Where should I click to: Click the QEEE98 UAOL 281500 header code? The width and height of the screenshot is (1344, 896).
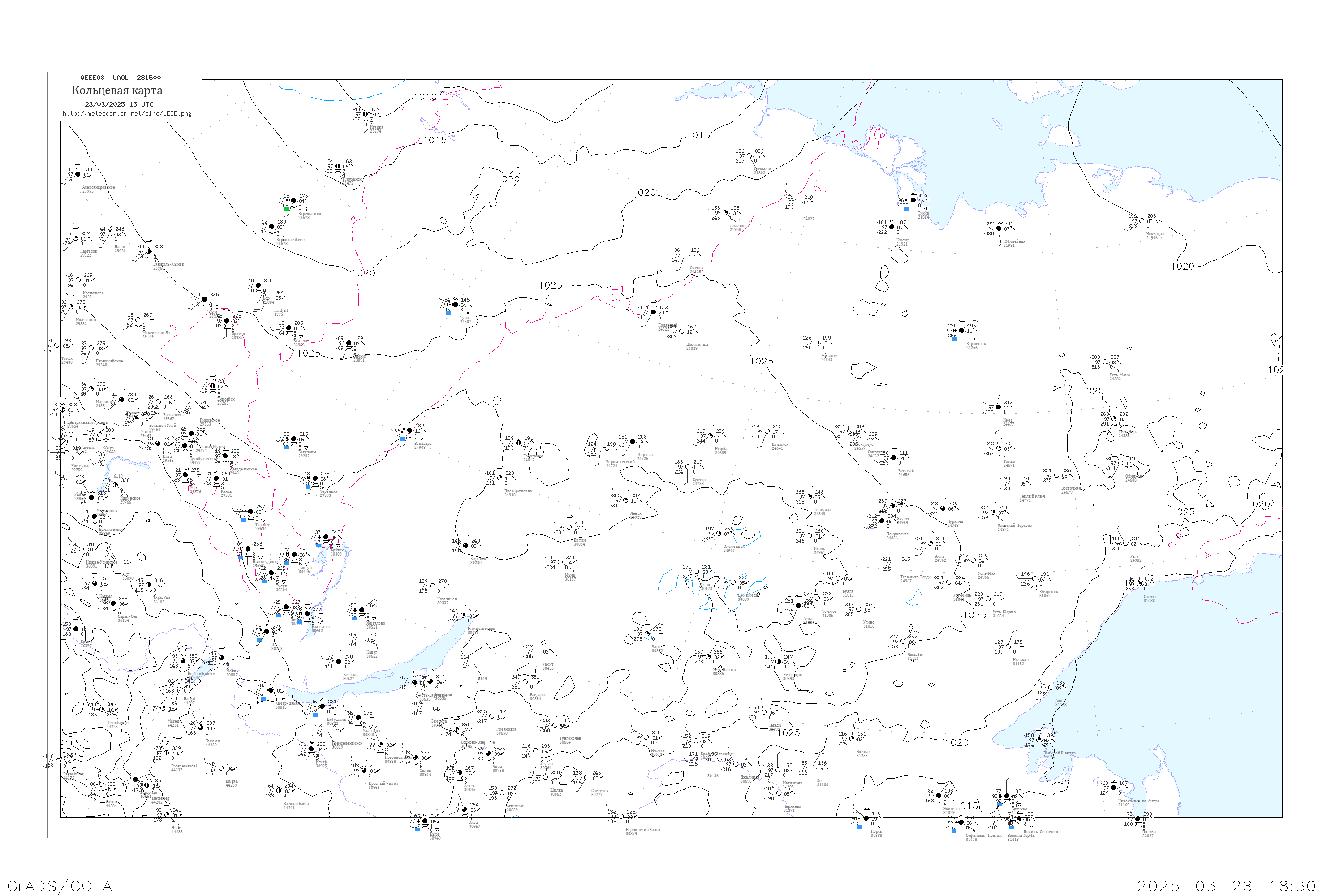(x=120, y=78)
